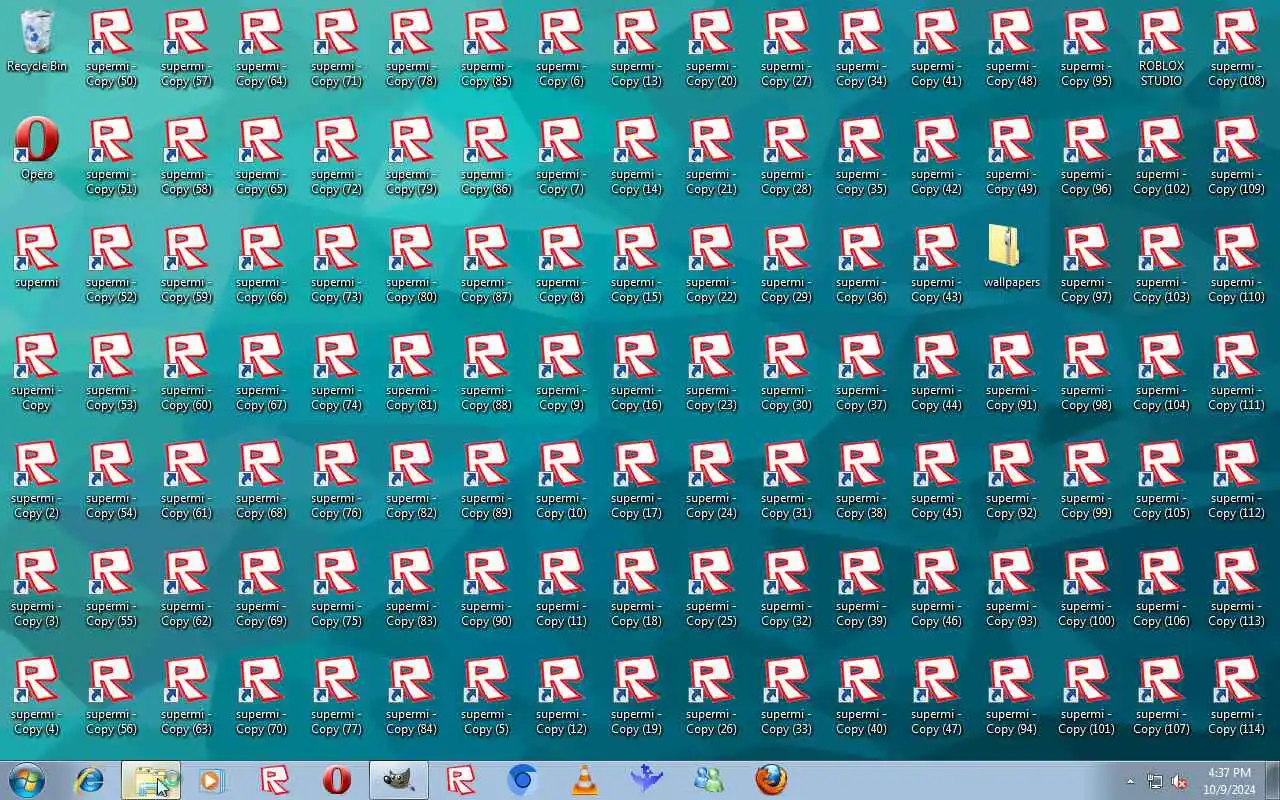Select supermi - Copy (9) shortcut
The width and height of the screenshot is (1280, 800).
pos(562,372)
